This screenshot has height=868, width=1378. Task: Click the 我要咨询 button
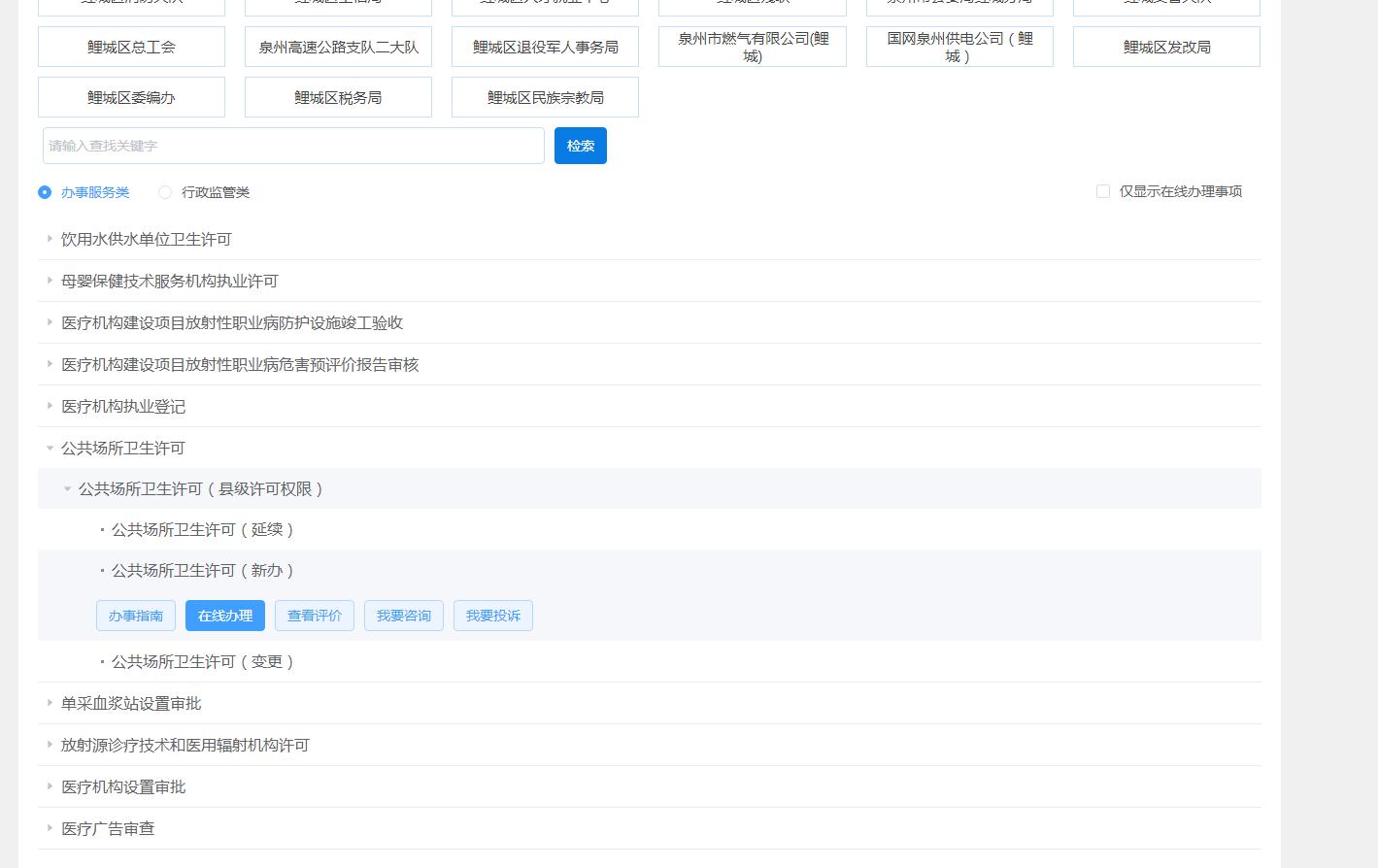pos(404,616)
